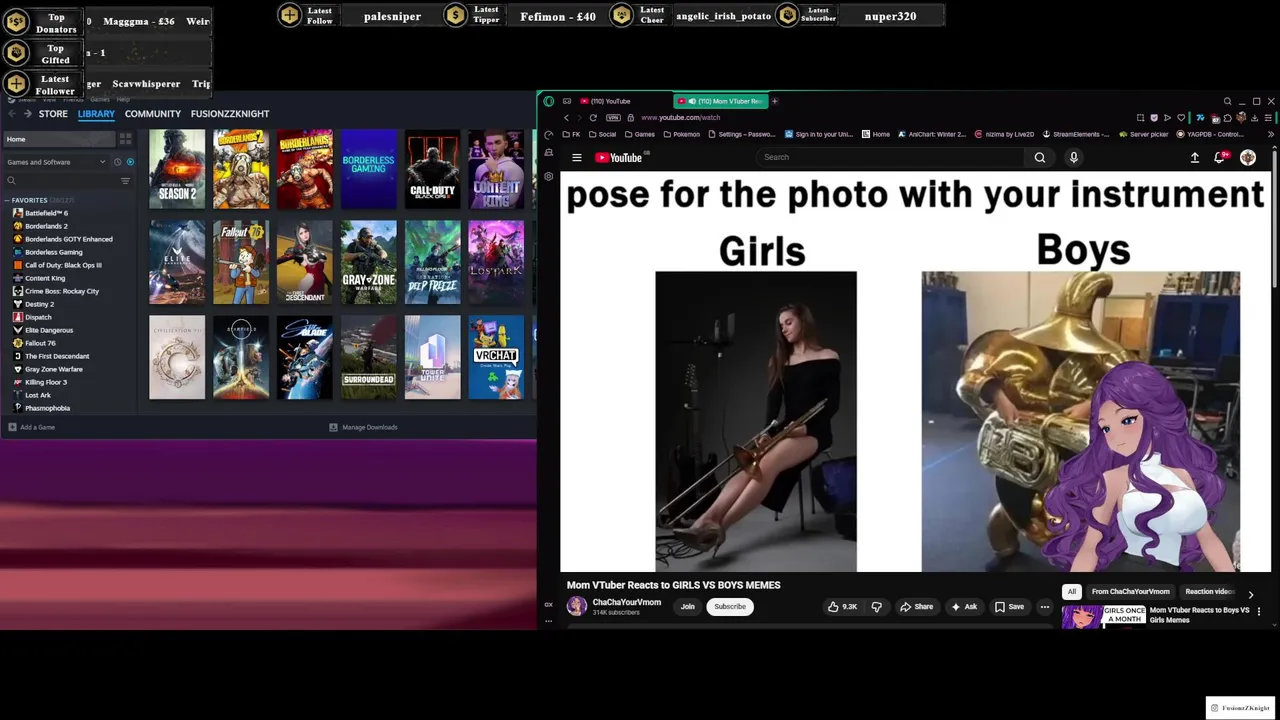Open ChaChaYourVmom channel name link
This screenshot has width=1280, height=720.
pos(627,602)
